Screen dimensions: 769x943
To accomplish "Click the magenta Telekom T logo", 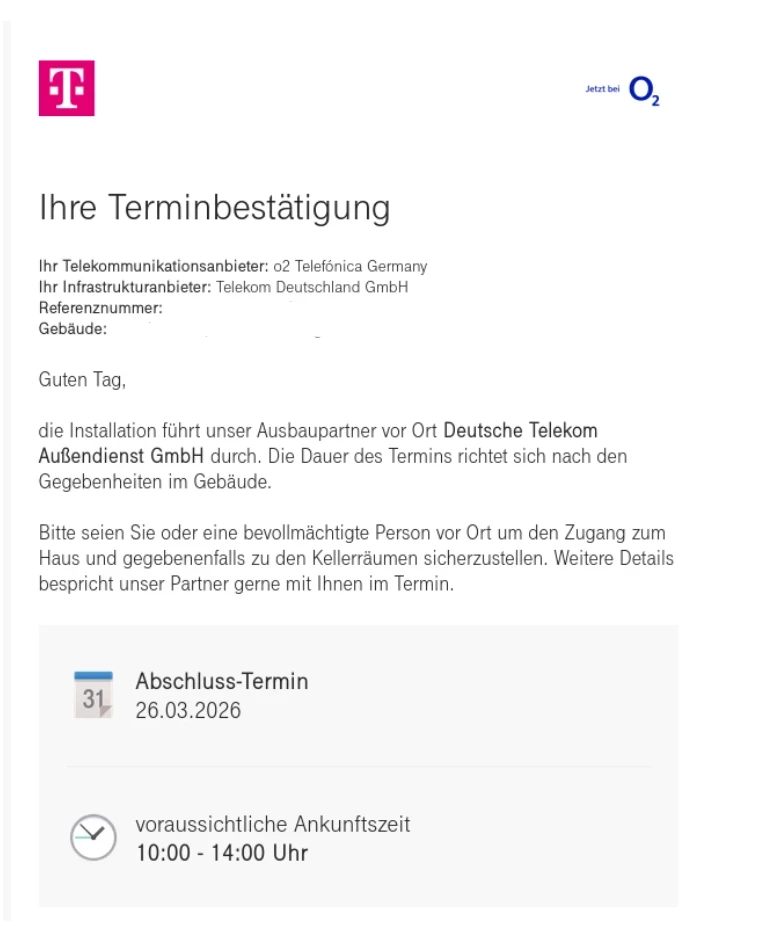I will point(67,88).
